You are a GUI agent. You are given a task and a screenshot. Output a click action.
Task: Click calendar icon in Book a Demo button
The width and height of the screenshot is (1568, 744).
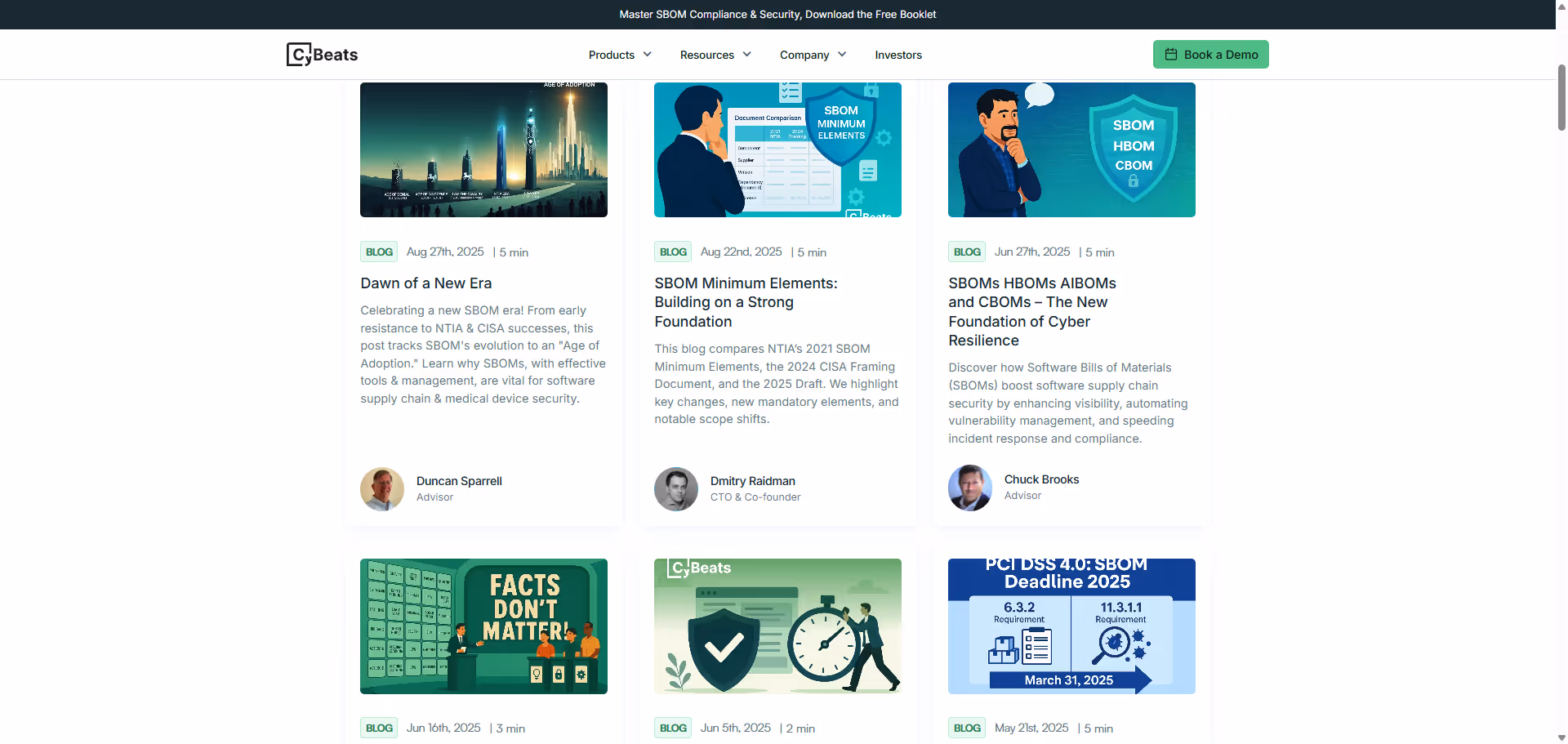[x=1171, y=55]
